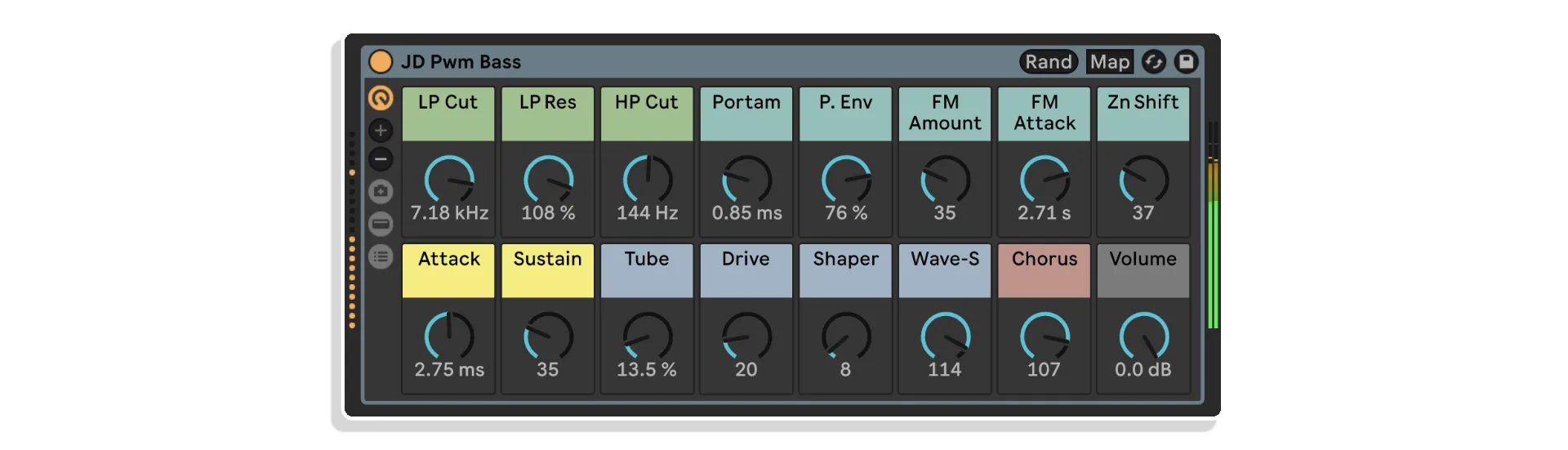Select the teal P. Env label
This screenshot has height=450, width=1568.
(x=846, y=114)
